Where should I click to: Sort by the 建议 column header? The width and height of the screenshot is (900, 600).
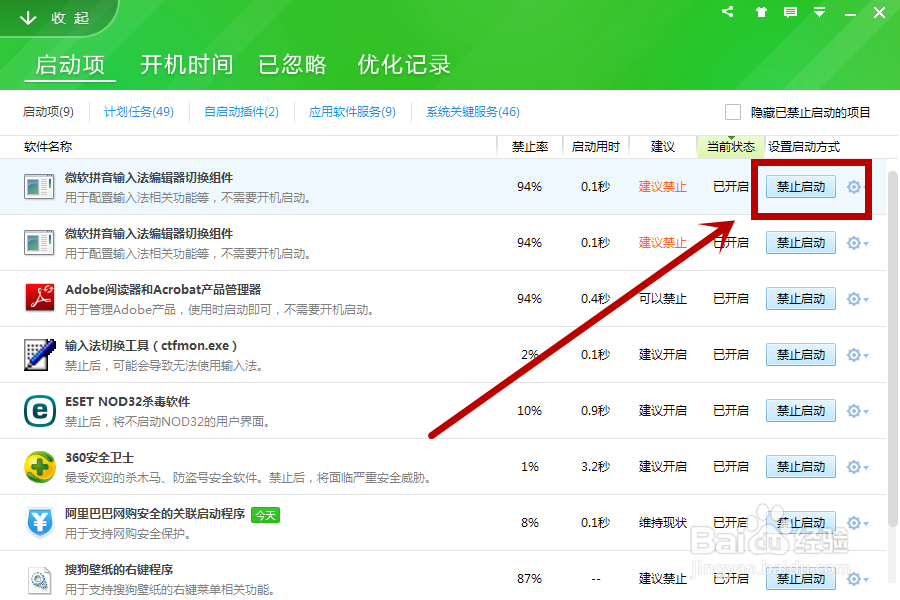(x=663, y=147)
